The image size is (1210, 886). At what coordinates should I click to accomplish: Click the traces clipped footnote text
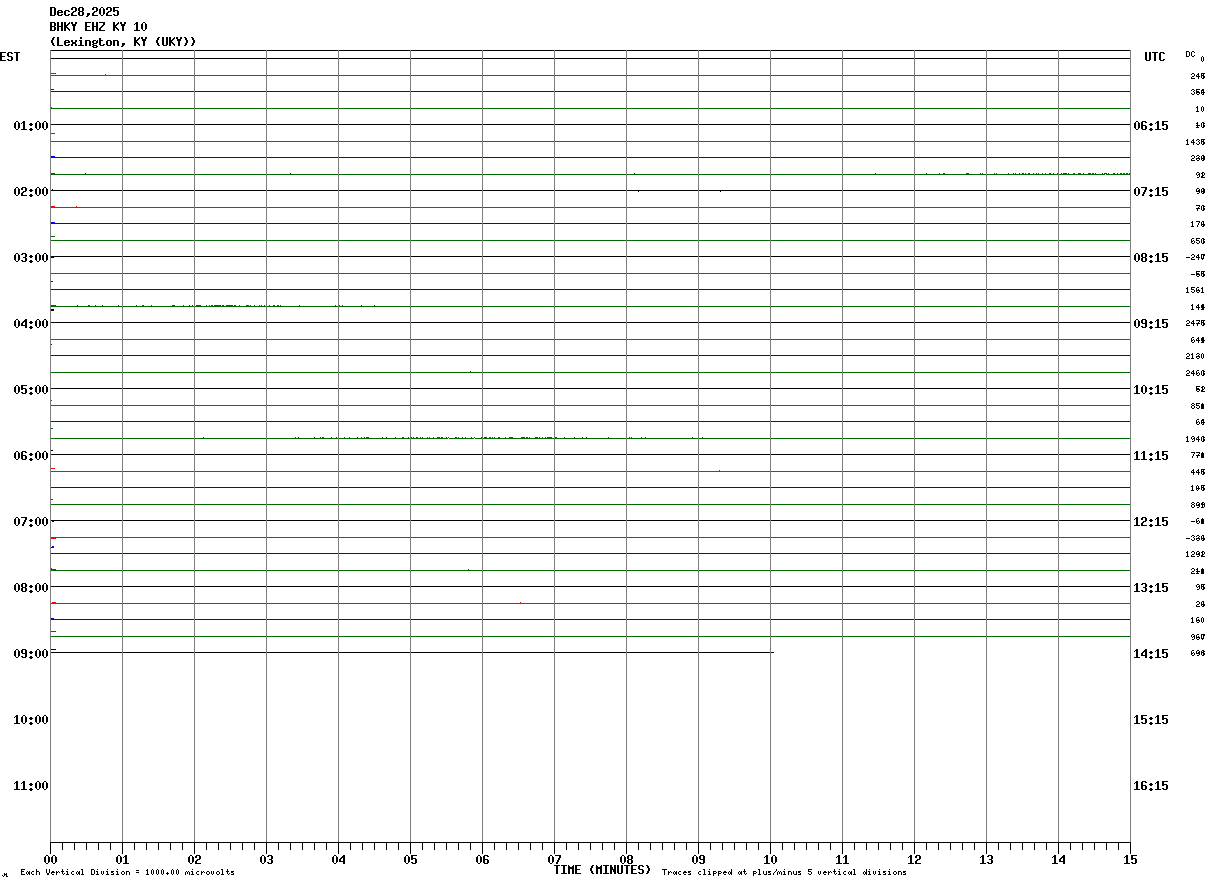[784, 873]
